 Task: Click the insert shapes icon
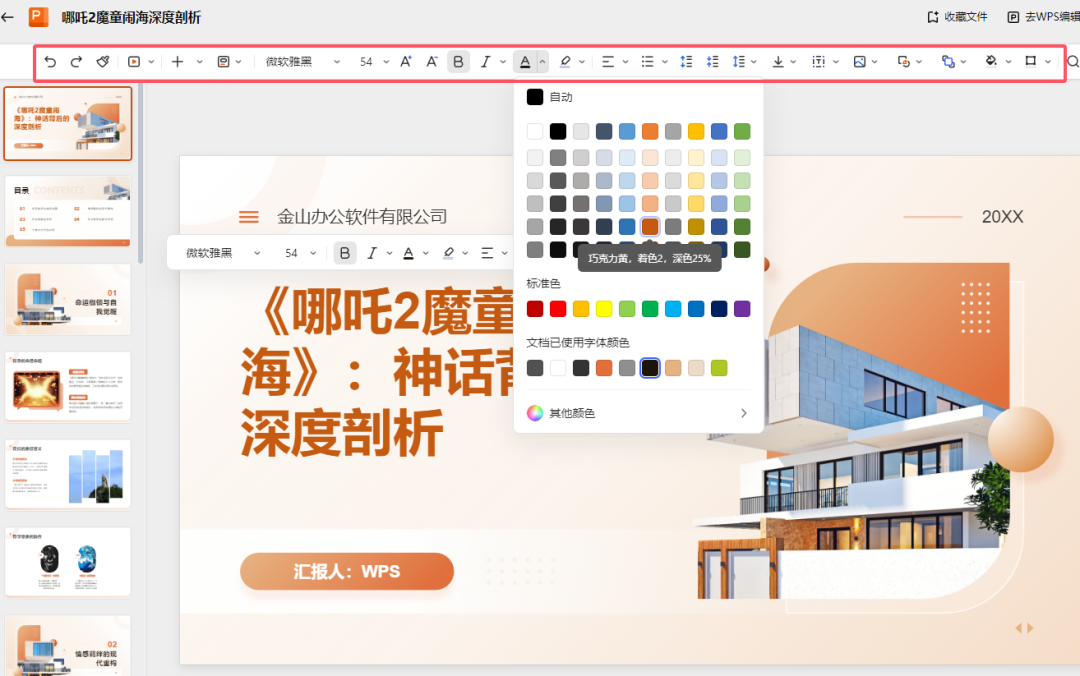(903, 61)
